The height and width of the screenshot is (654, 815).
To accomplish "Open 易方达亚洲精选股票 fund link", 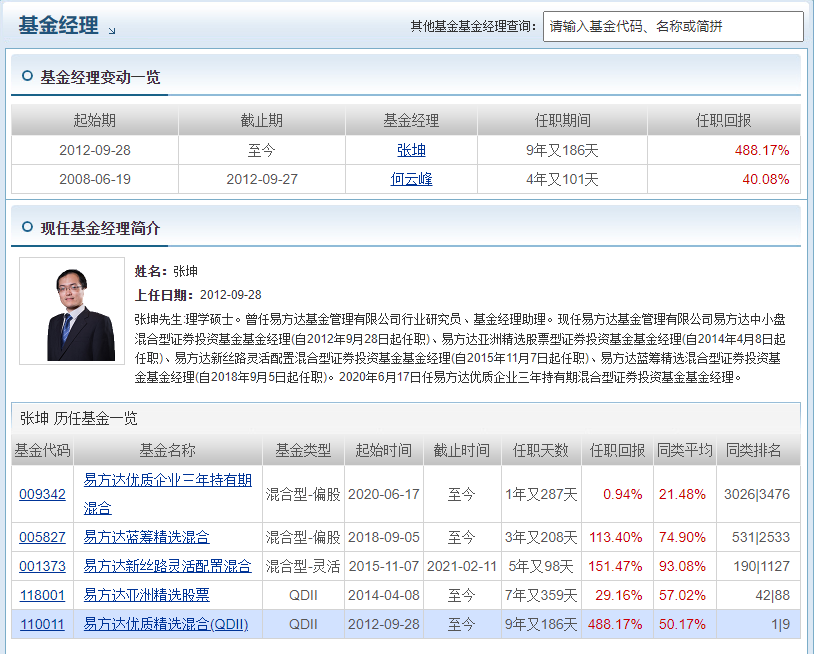I will (x=147, y=595).
